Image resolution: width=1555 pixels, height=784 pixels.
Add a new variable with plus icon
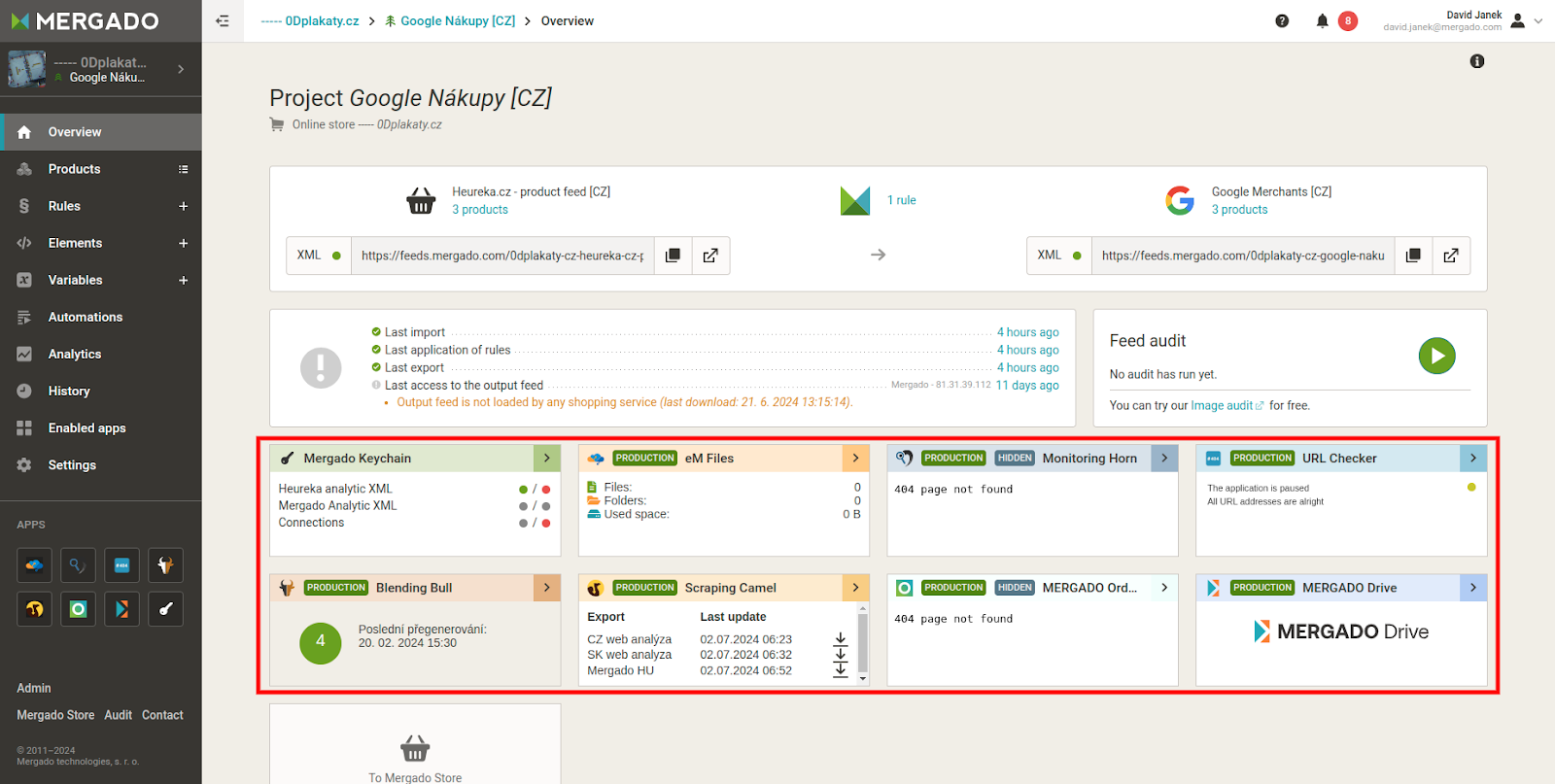pyautogui.click(x=183, y=280)
